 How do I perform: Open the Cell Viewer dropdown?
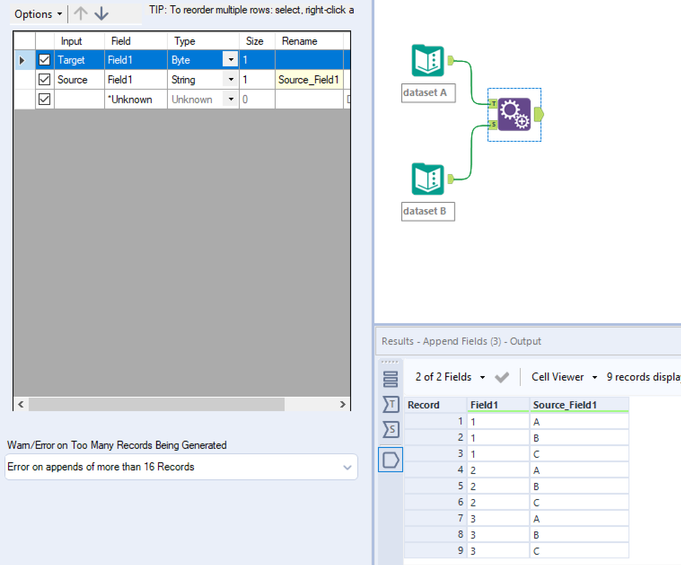click(565, 377)
